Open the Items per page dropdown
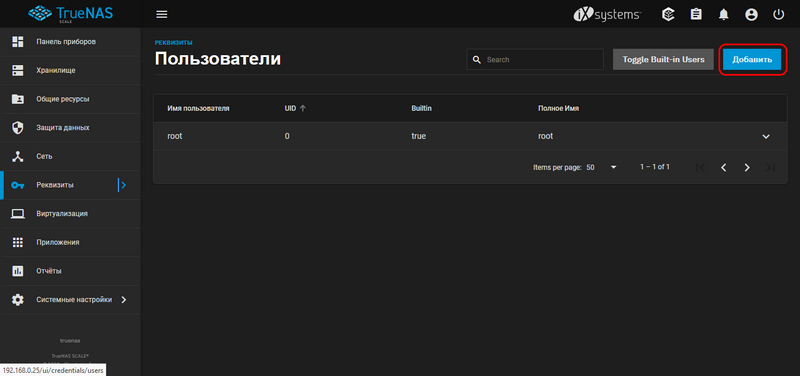Image resolution: width=800 pixels, height=376 pixels. pyautogui.click(x=602, y=167)
